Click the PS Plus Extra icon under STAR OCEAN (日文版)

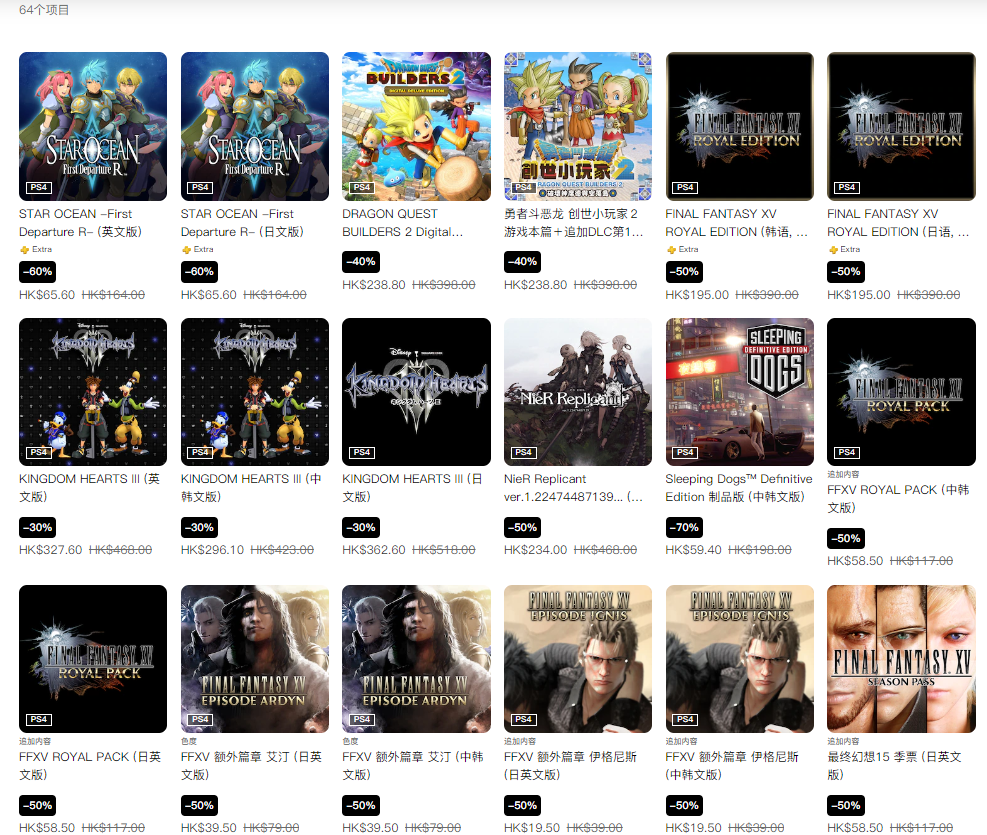pos(186,250)
